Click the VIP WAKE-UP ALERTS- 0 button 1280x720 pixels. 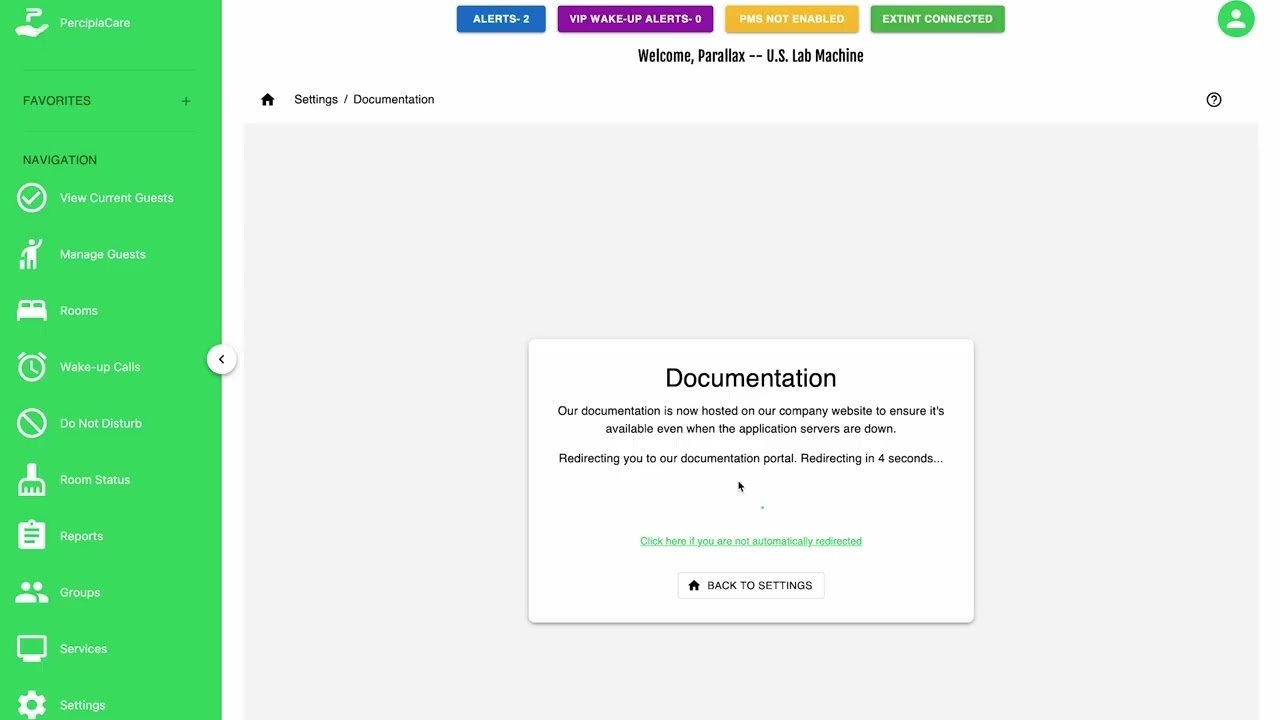[x=635, y=19]
